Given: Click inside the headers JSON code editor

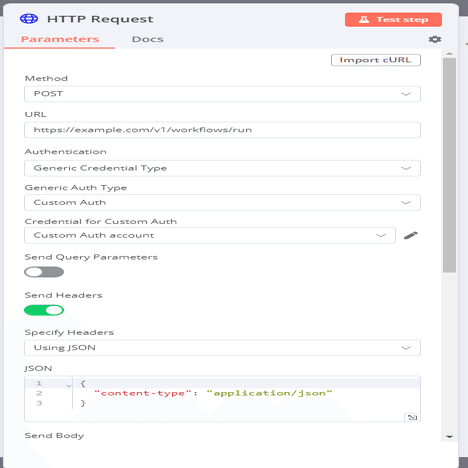Looking at the screenshot, I should (222, 399).
